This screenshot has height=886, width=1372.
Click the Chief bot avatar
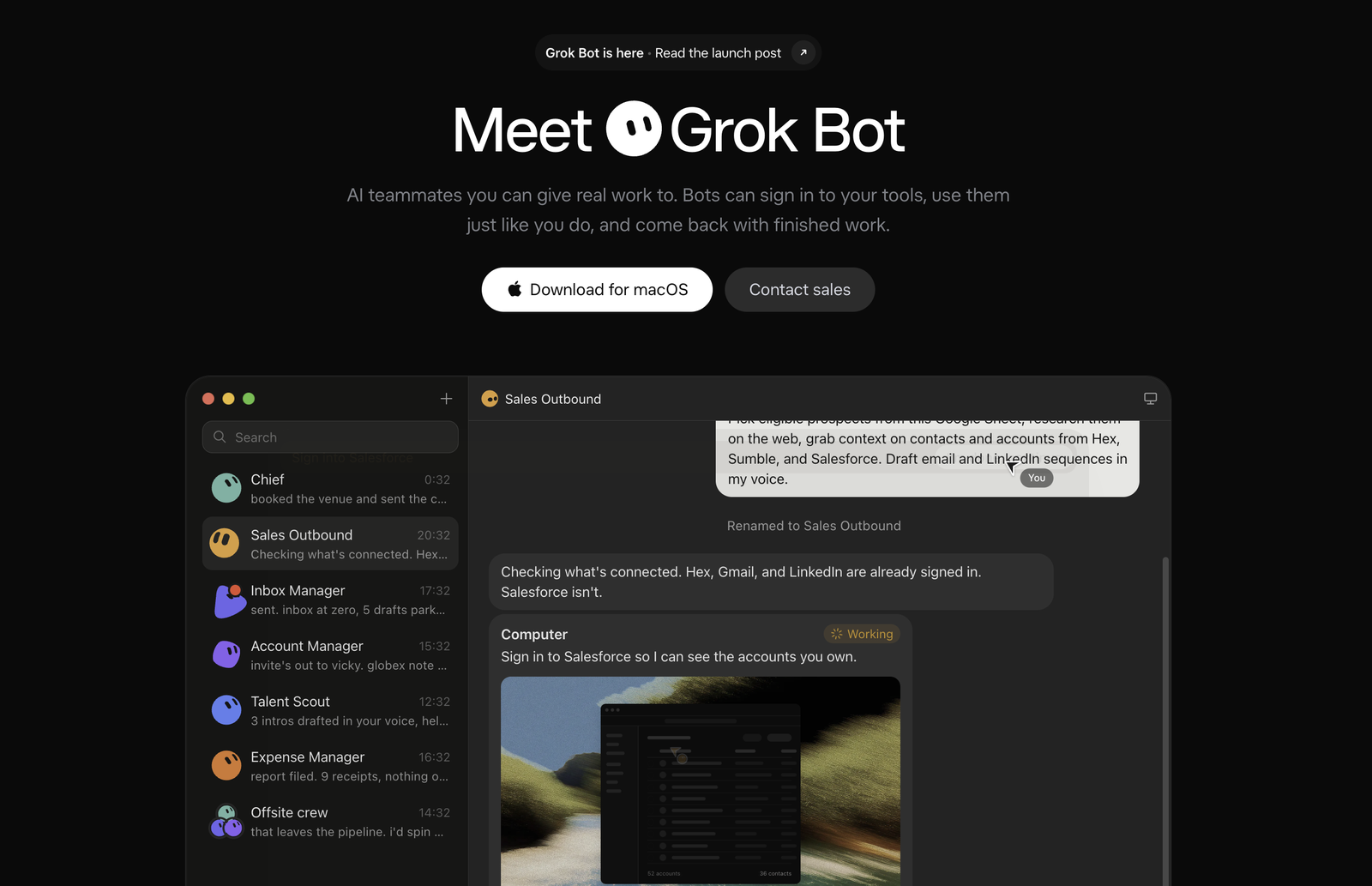point(226,488)
